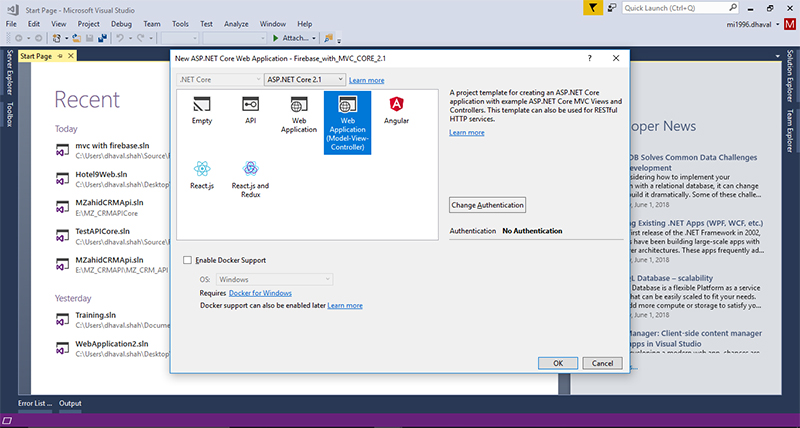Click the Change Authentication button
800x428 pixels.
point(487,204)
